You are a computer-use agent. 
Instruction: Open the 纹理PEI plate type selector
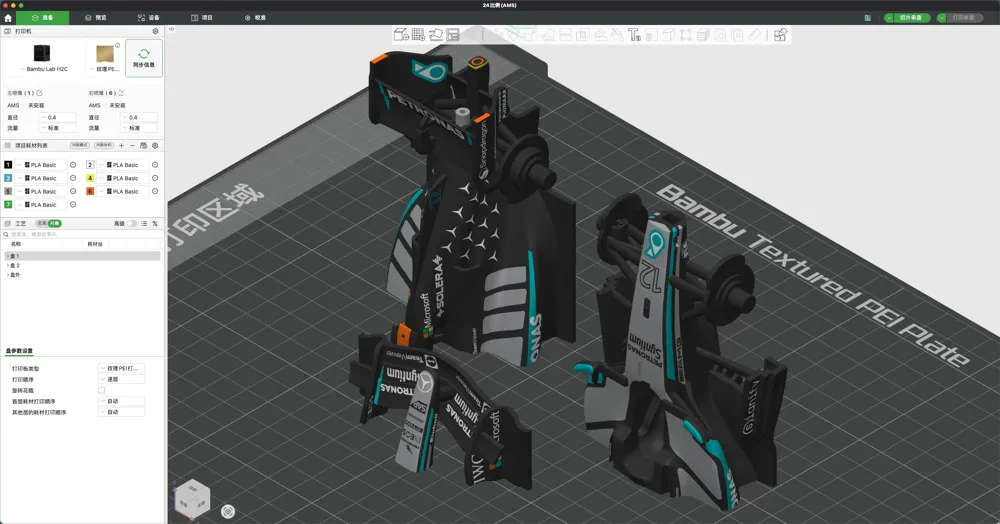tap(105, 58)
